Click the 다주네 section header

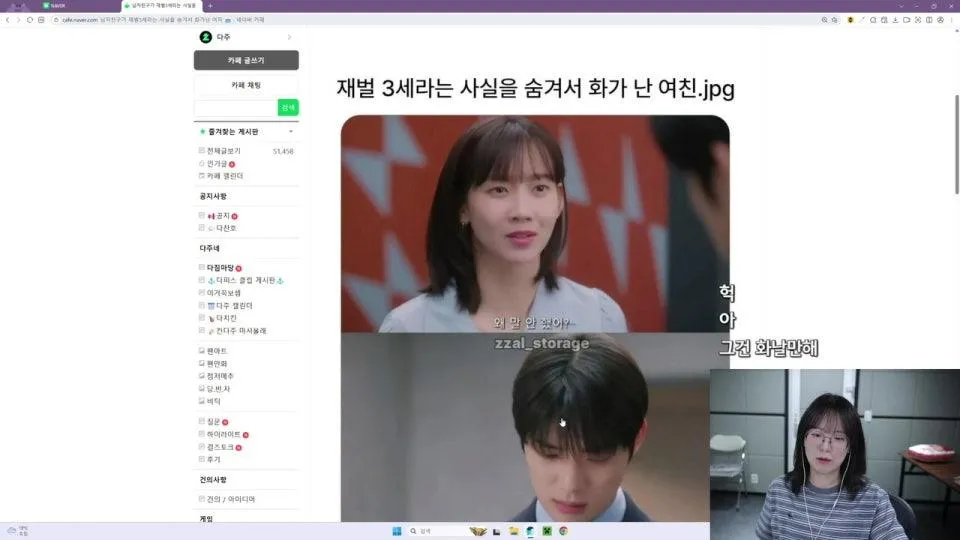point(209,248)
